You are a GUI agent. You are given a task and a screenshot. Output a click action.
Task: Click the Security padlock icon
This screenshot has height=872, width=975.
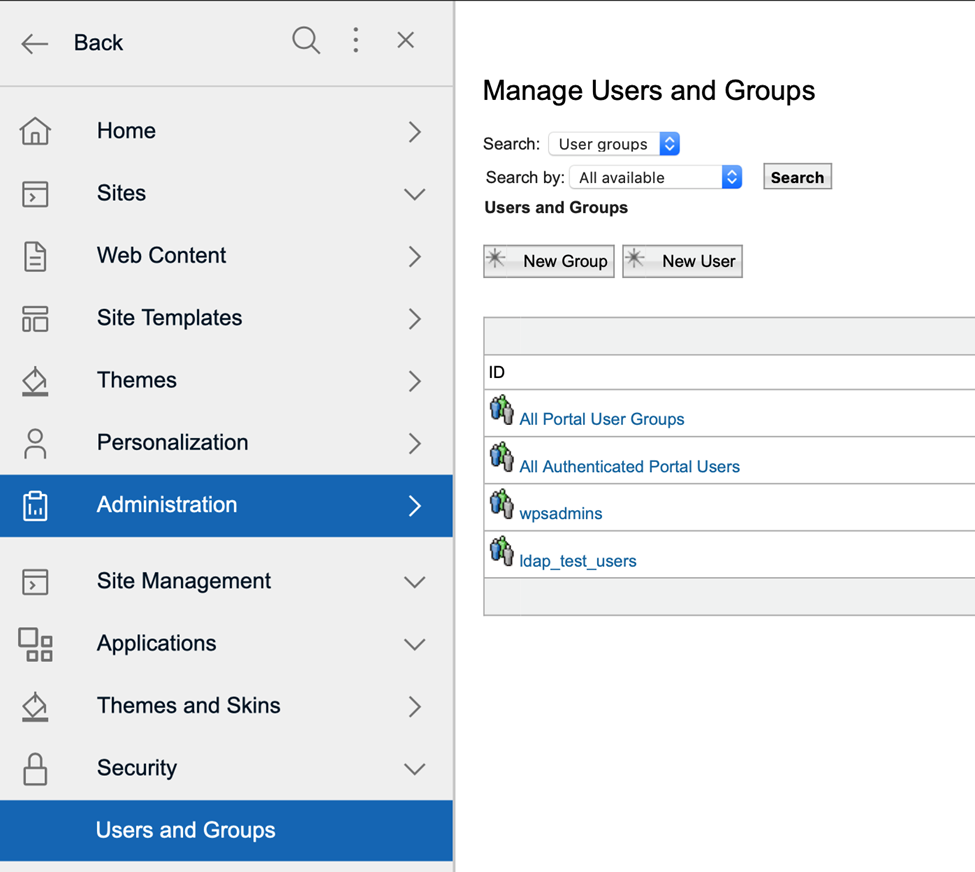point(35,769)
